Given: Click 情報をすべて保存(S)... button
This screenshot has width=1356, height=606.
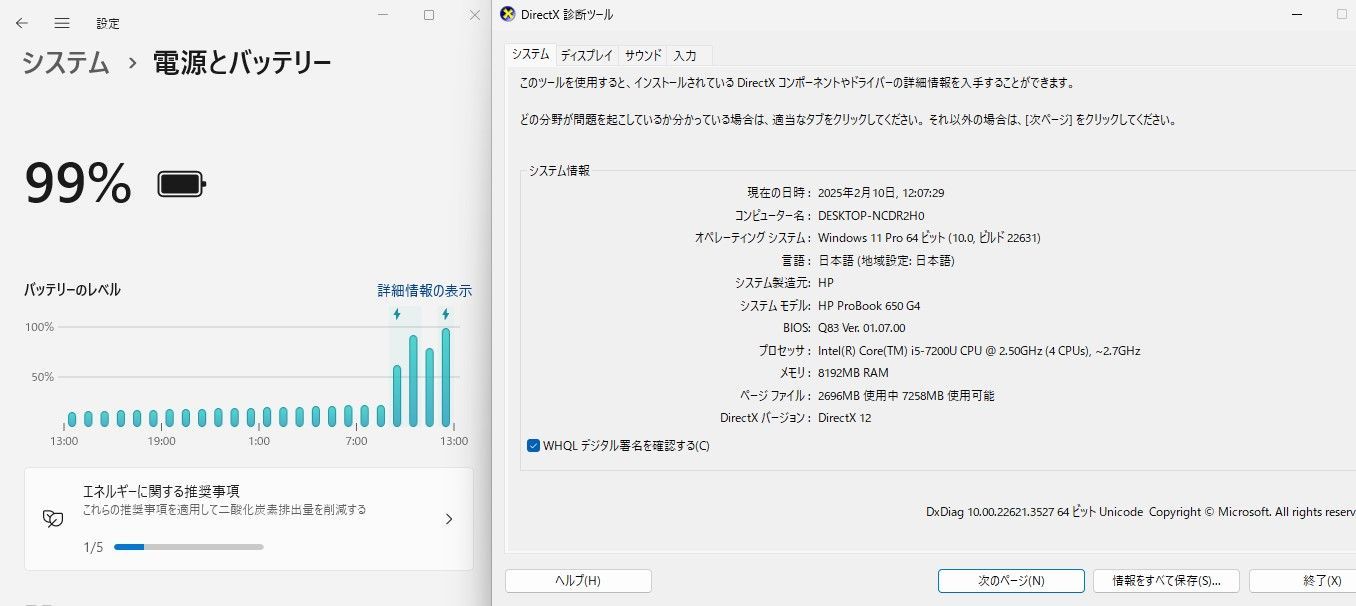Looking at the screenshot, I should tap(1166, 581).
